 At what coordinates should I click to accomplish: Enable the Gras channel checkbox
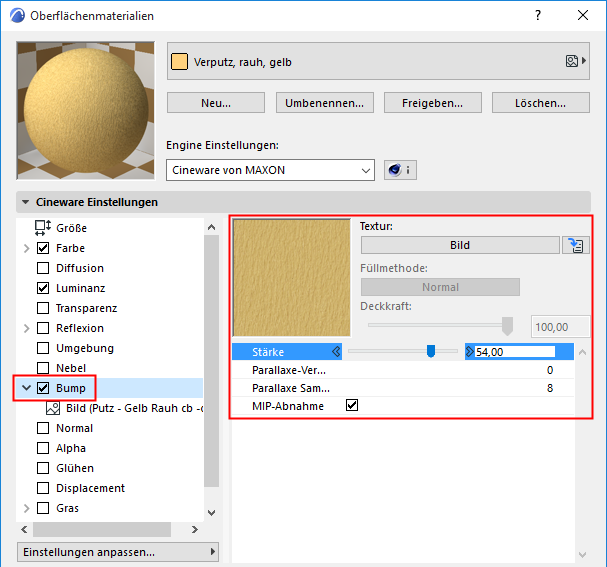(x=43, y=508)
